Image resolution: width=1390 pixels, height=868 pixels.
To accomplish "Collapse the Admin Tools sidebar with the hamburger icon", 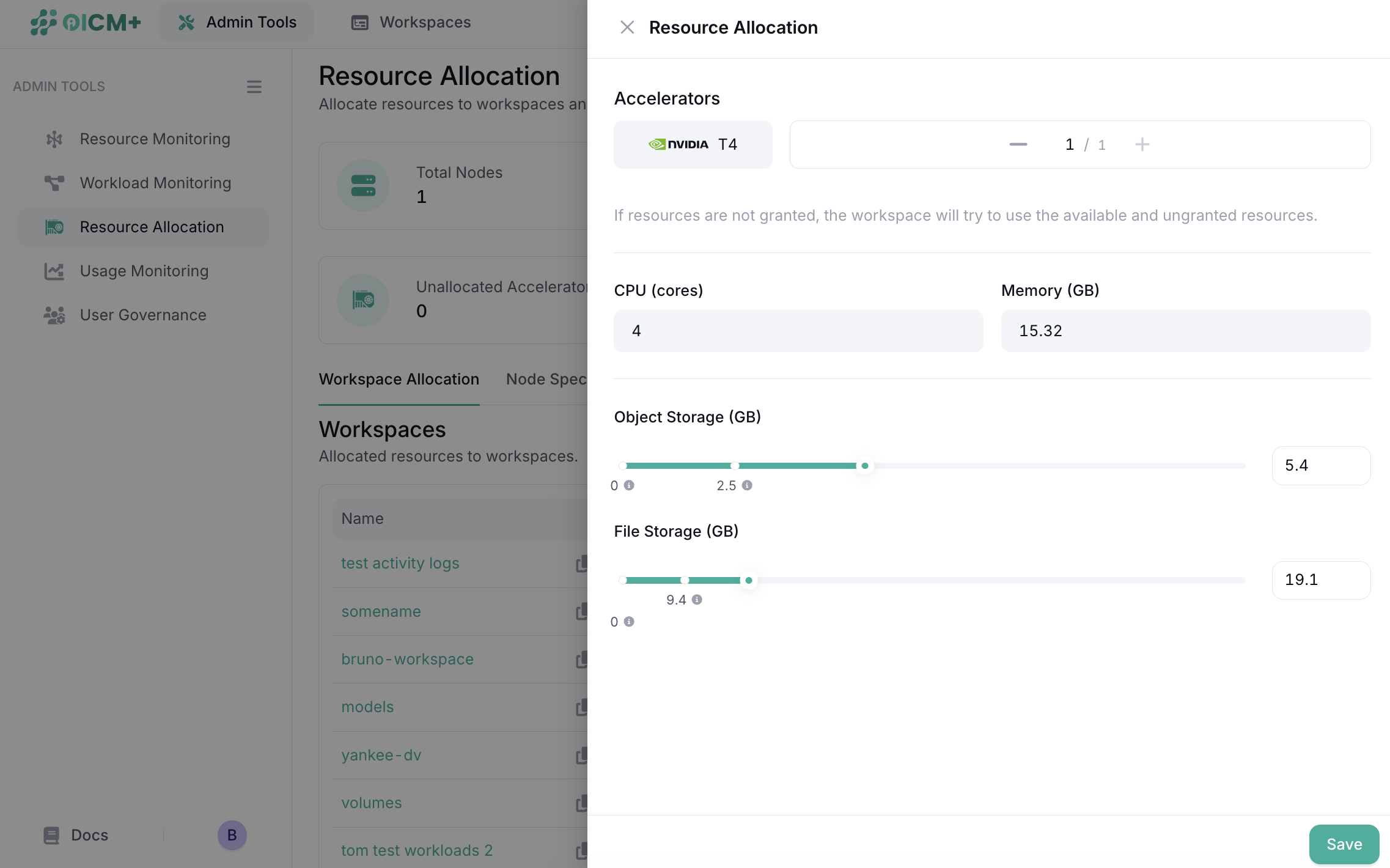I will click(254, 86).
